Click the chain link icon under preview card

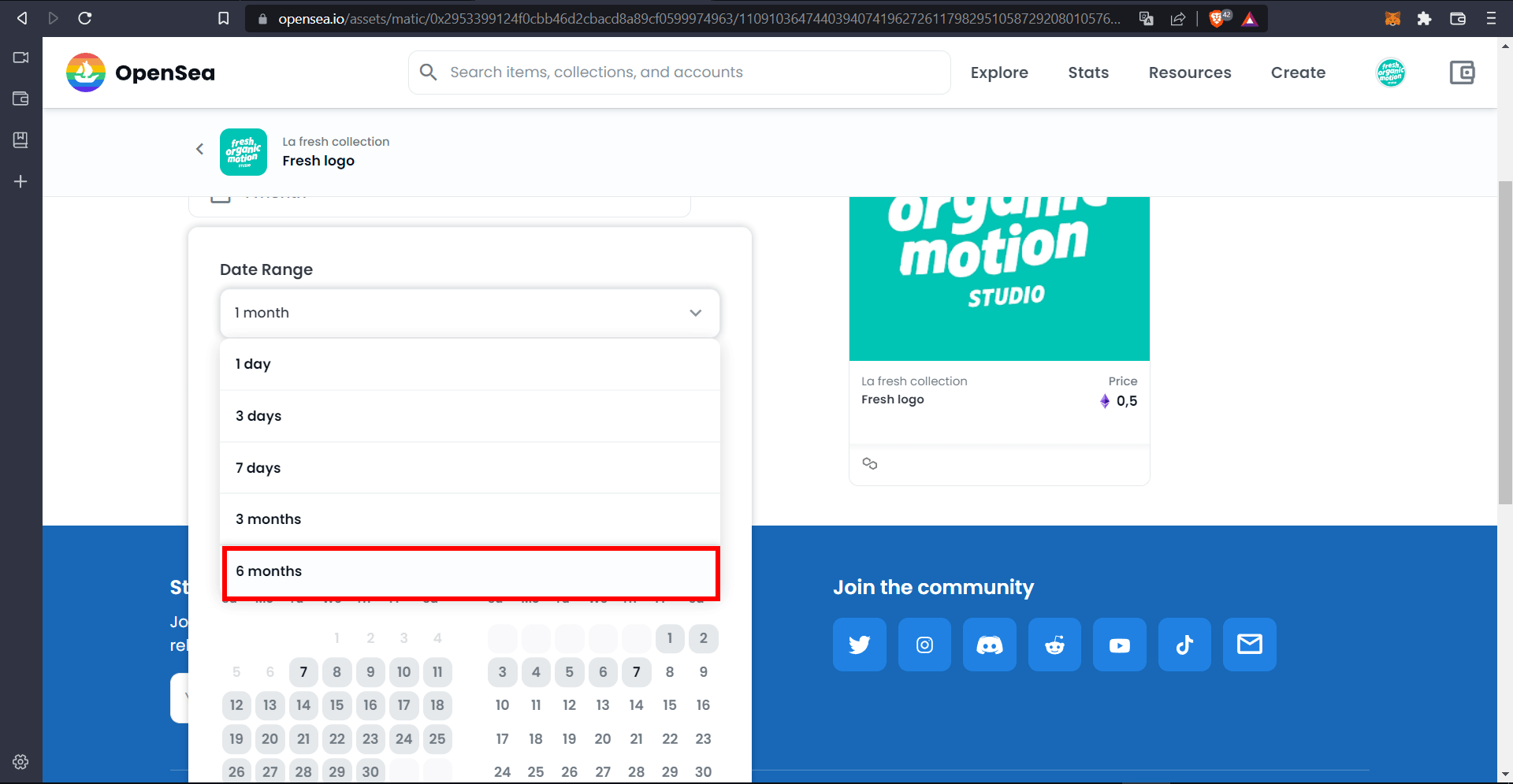point(870,463)
